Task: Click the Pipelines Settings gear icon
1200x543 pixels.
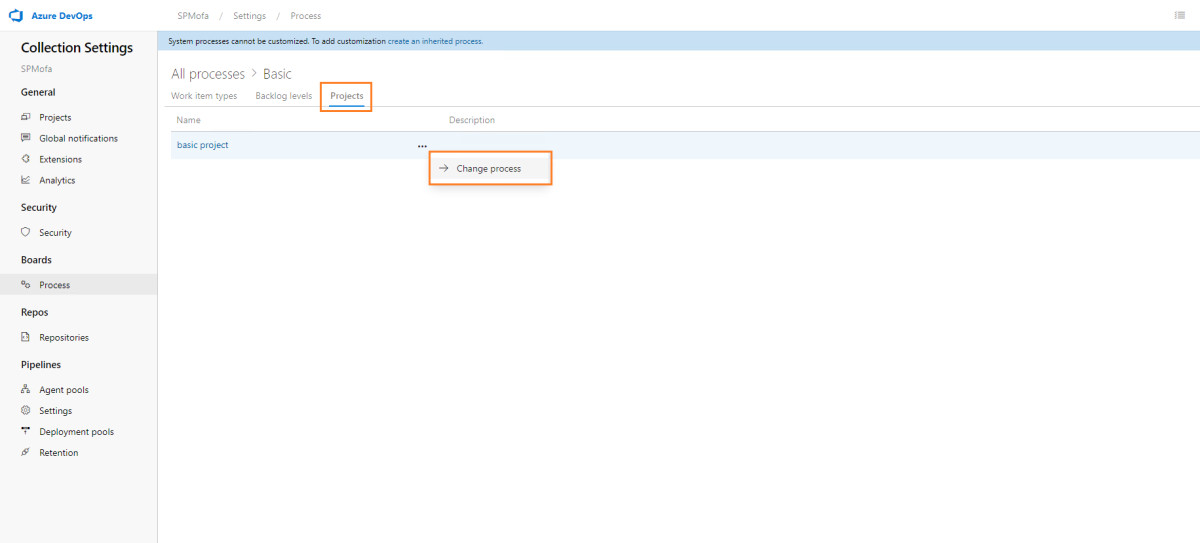Action: click(26, 411)
